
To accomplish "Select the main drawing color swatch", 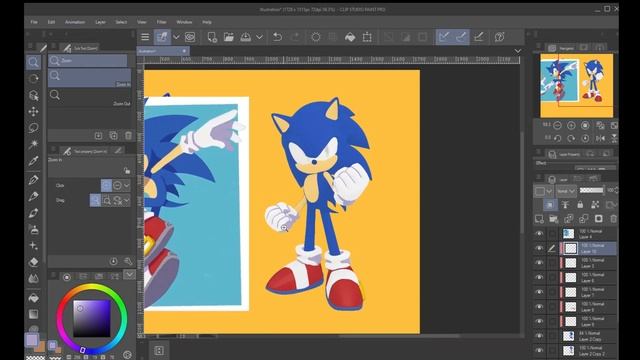I will (32, 340).
